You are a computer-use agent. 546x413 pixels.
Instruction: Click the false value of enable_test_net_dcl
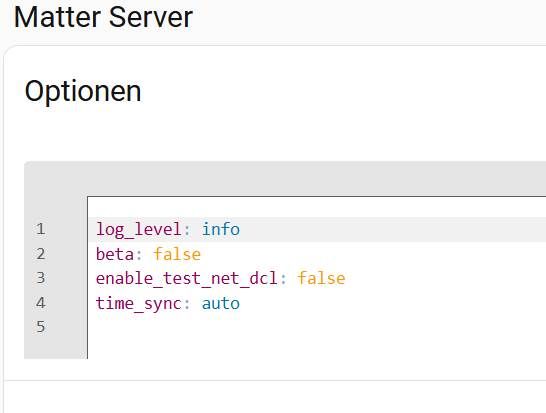pos(321,279)
